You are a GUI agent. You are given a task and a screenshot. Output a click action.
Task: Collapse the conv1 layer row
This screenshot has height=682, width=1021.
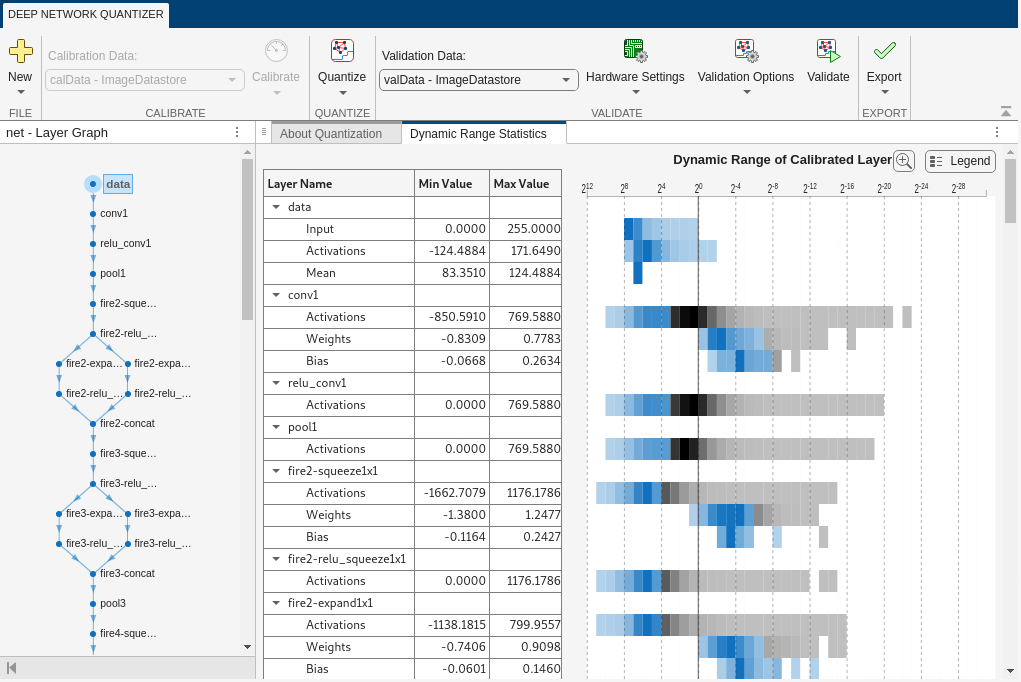click(277, 295)
